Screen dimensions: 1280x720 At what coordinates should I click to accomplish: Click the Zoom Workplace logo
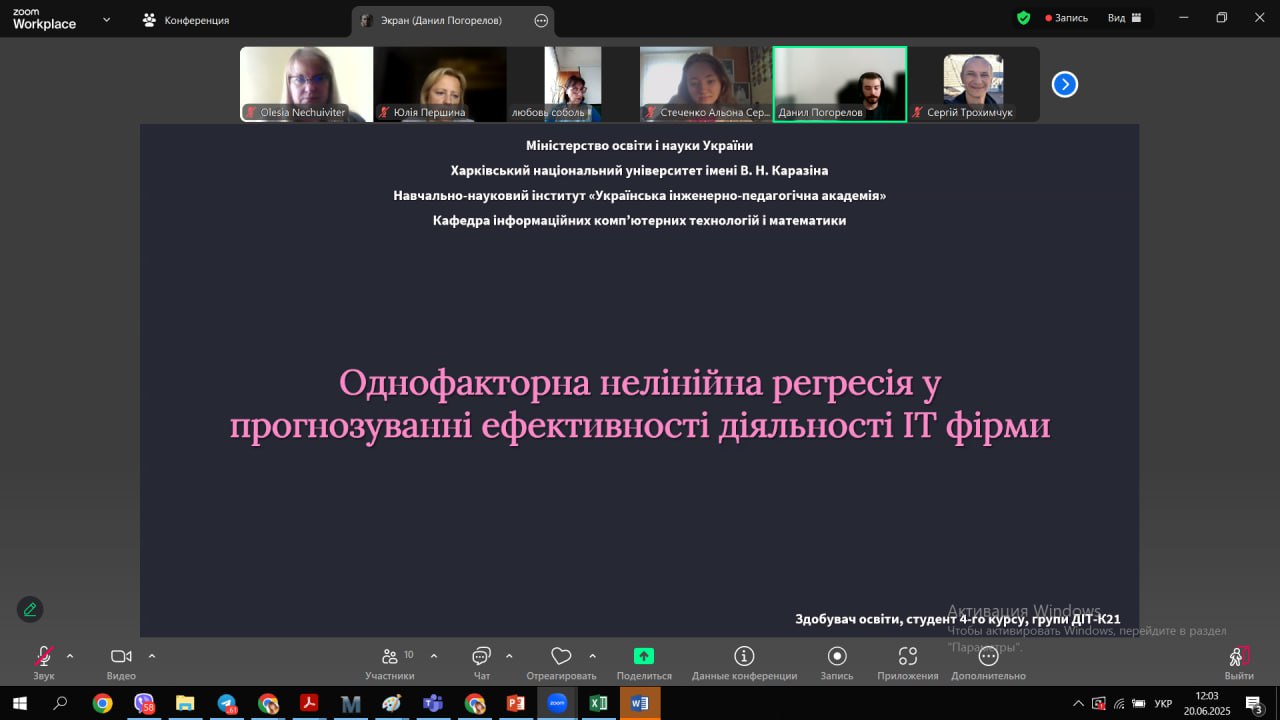[44, 19]
